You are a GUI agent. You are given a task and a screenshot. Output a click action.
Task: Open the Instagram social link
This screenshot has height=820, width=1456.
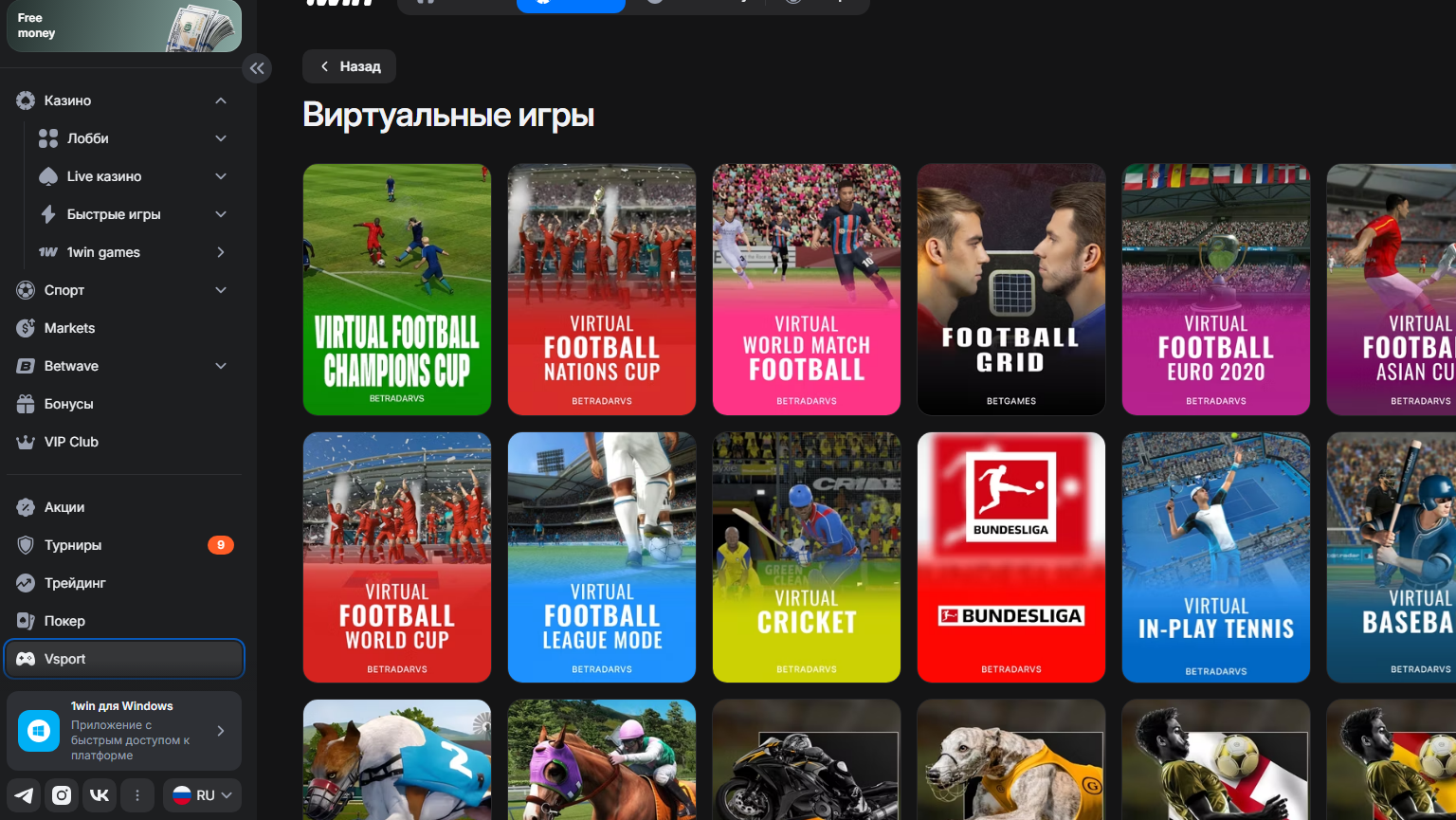[62, 795]
